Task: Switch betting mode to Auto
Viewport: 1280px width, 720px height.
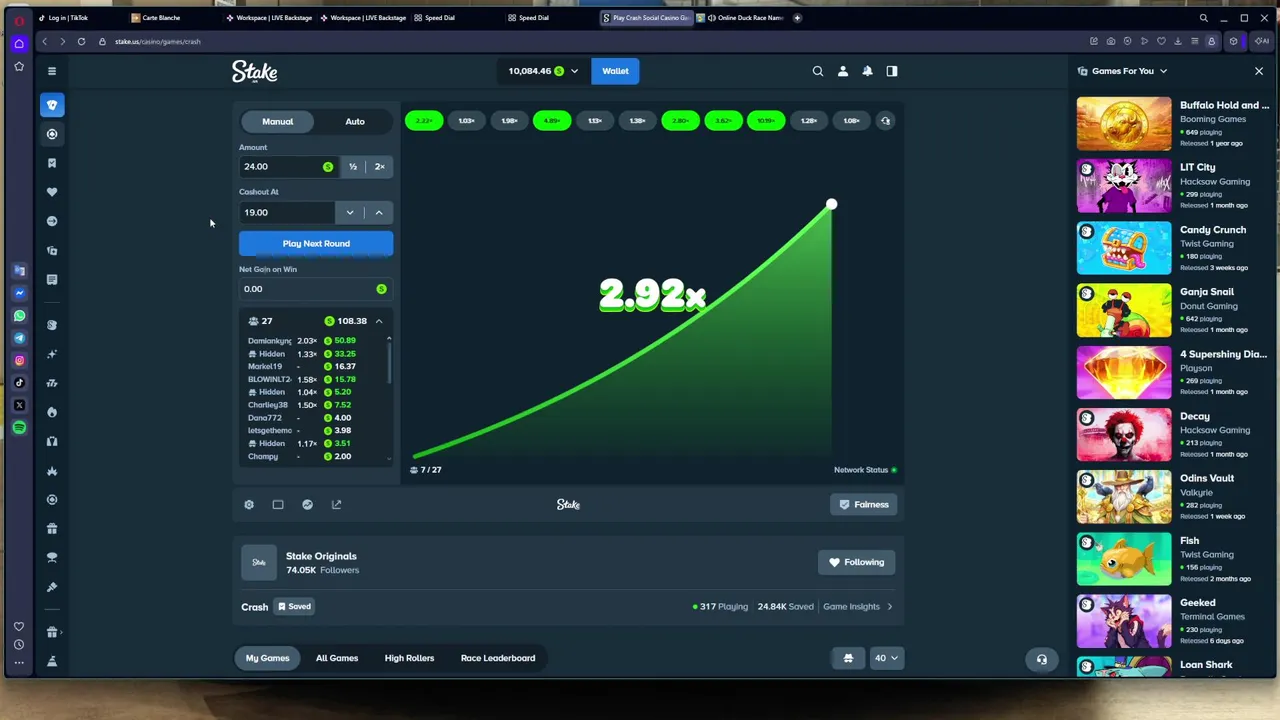Action: coord(355,122)
